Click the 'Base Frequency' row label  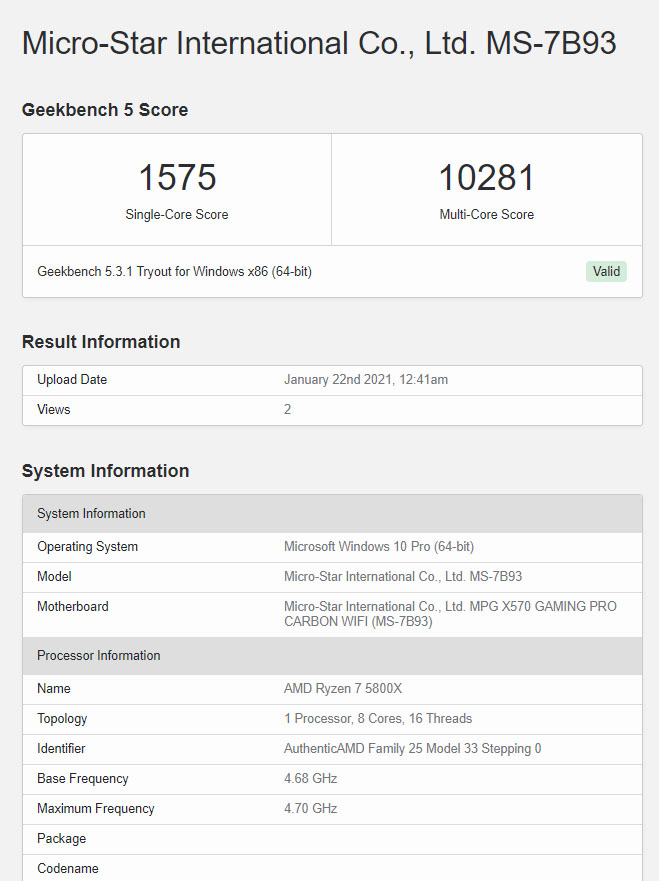coord(83,779)
